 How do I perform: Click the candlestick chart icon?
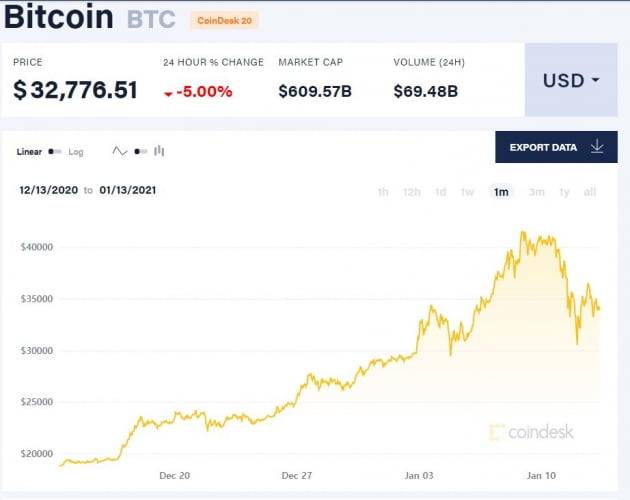click(159, 152)
